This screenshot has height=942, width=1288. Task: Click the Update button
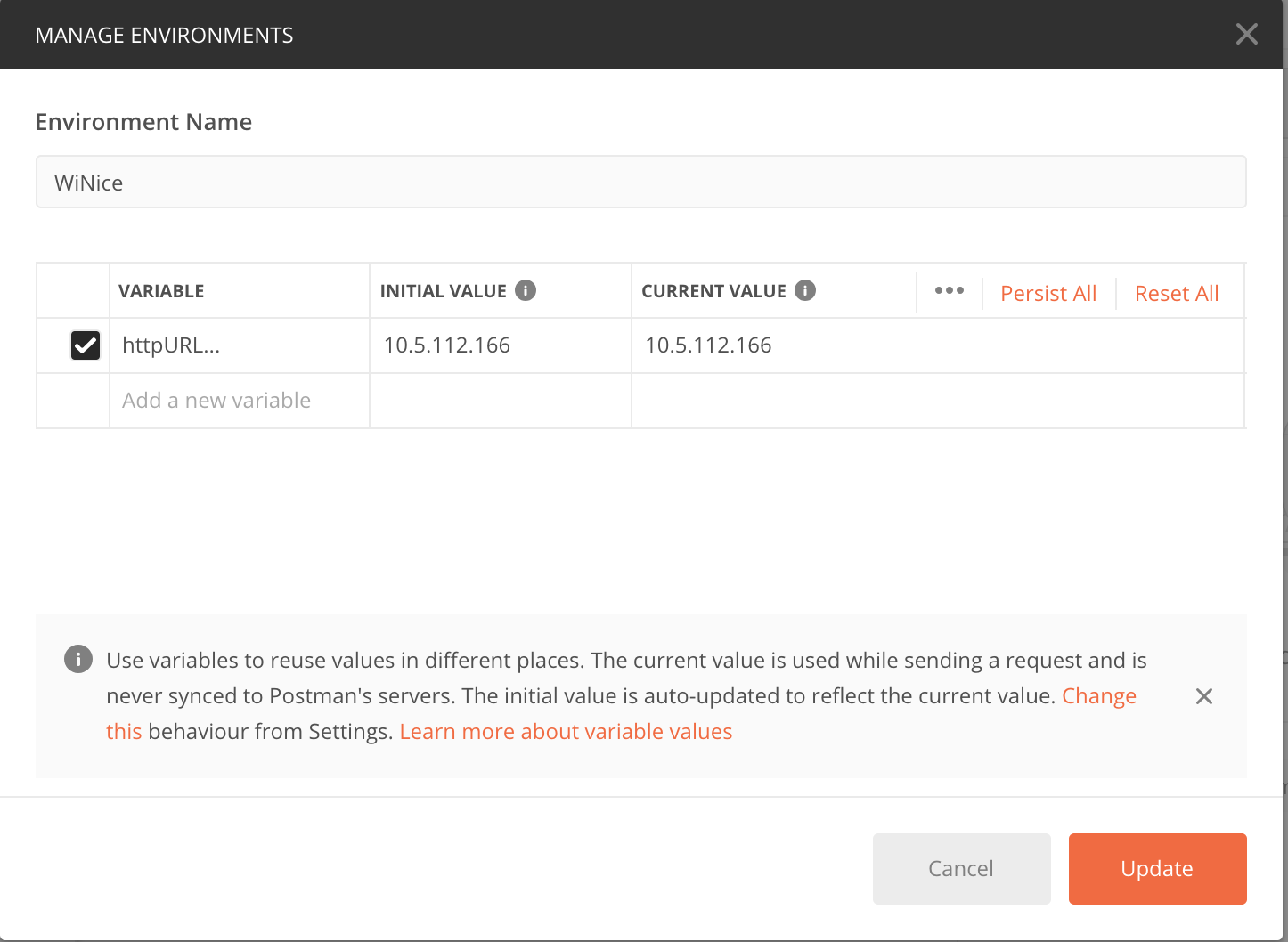(x=1157, y=869)
